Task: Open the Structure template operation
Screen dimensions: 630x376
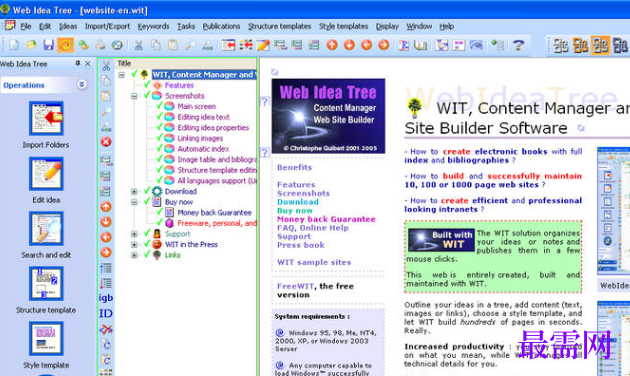Action: pos(46,284)
